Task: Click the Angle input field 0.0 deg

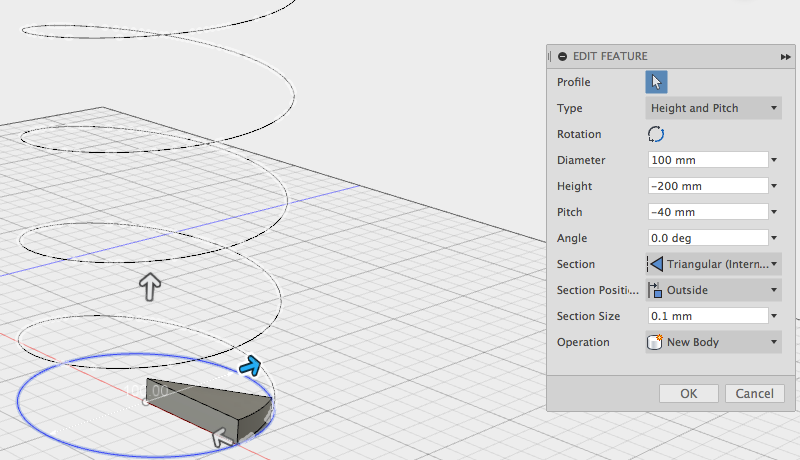Action: tap(708, 238)
